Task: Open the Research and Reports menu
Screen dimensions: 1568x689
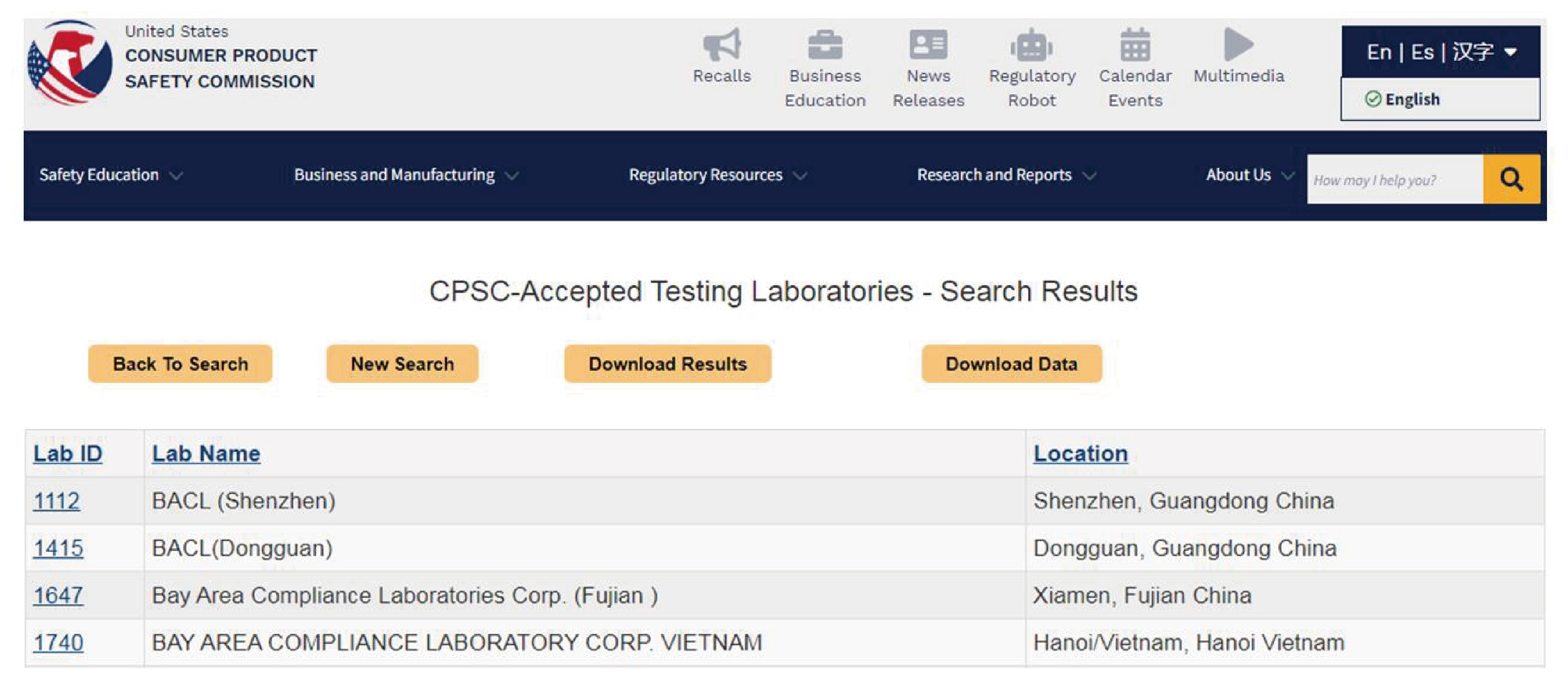Action: tap(1006, 175)
